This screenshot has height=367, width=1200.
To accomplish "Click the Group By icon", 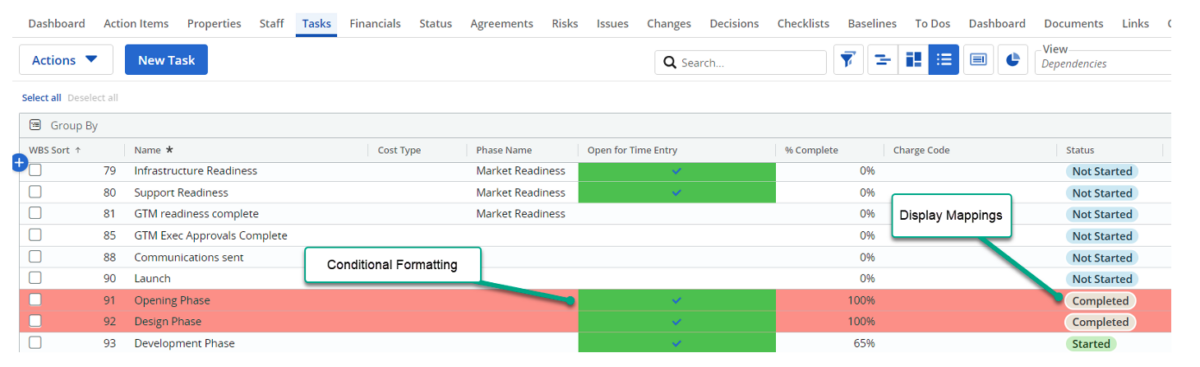I will coord(35,126).
